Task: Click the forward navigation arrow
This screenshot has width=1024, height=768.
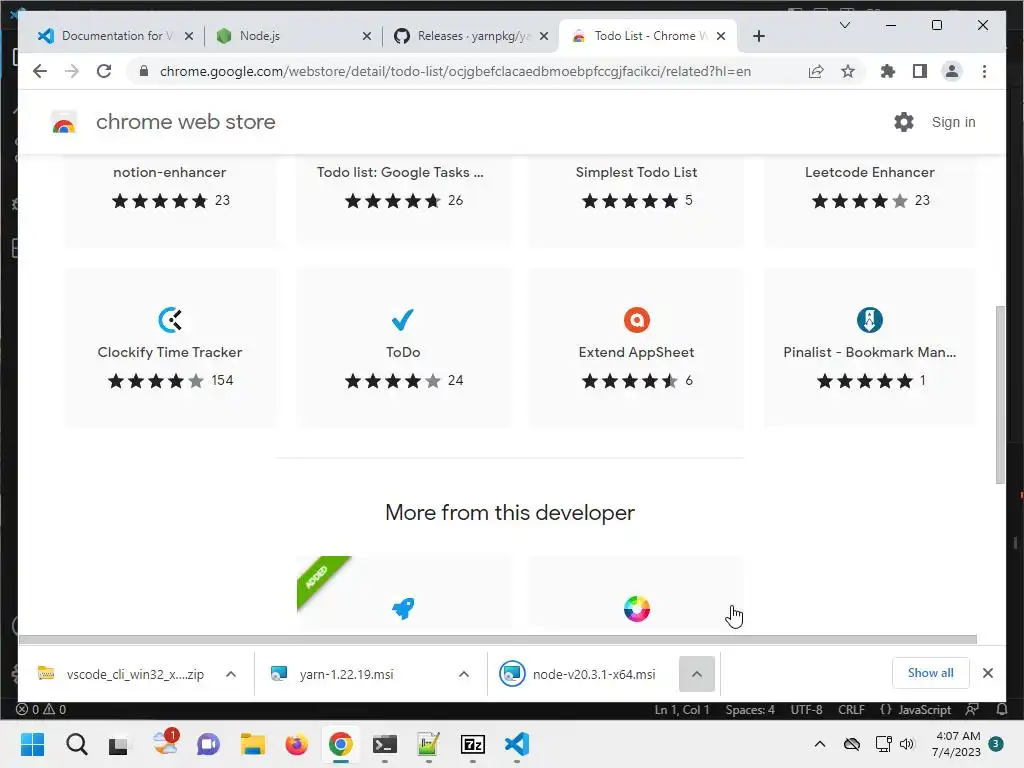Action: point(72,71)
